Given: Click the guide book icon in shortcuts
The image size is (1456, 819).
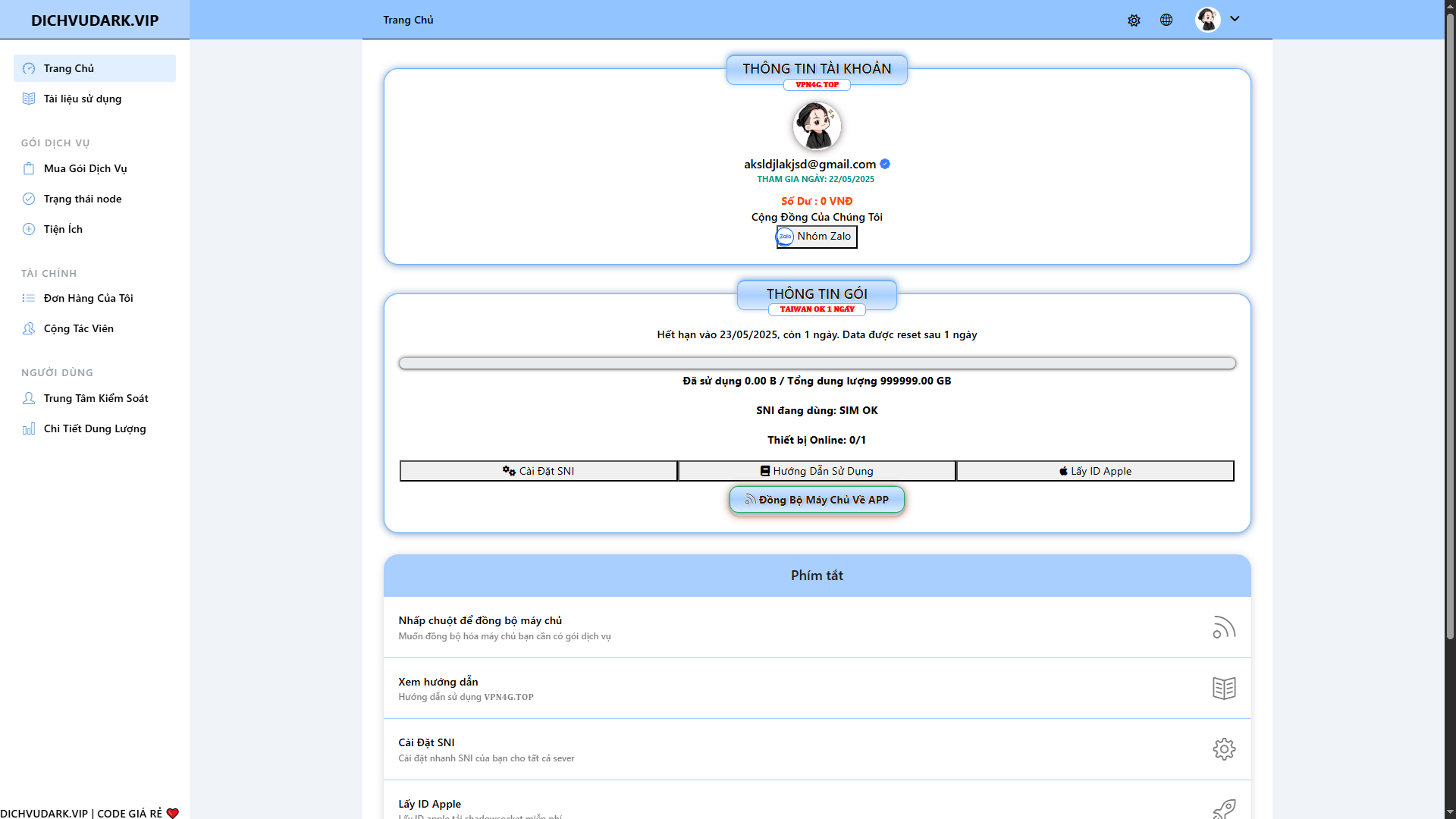Looking at the screenshot, I should point(1223,688).
